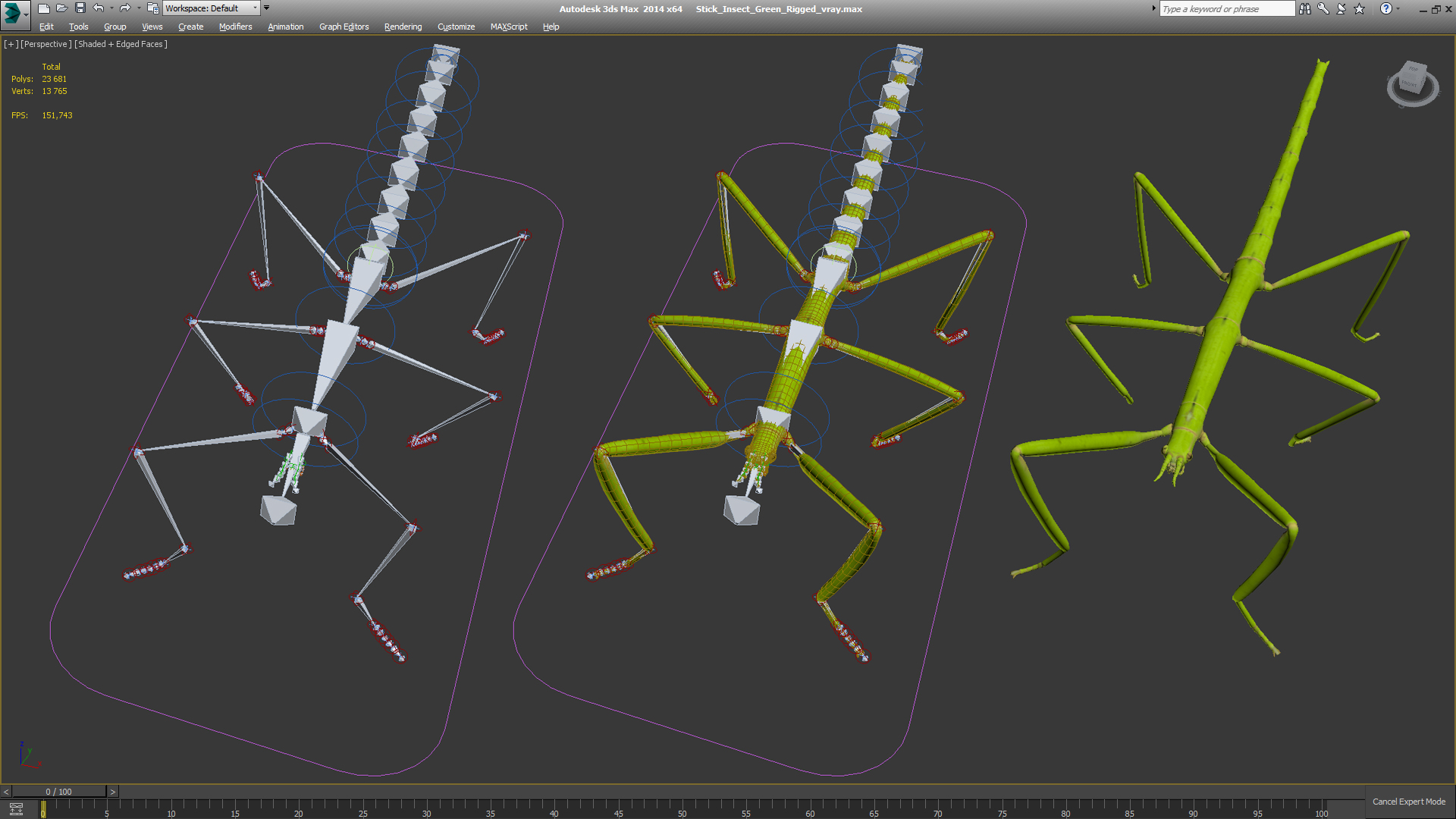
Task: Click the [Shaded + Edged Faces] label
Action: click(121, 44)
